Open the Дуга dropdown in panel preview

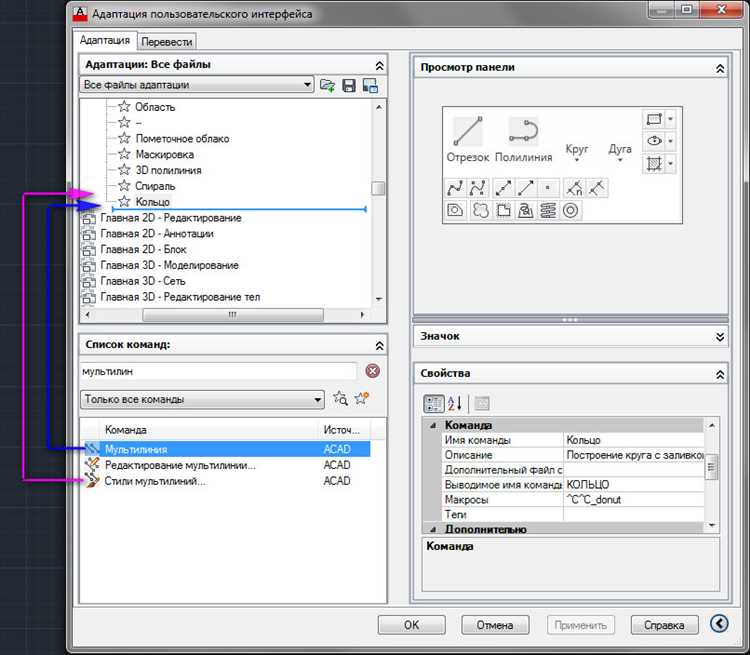[x=620, y=153]
